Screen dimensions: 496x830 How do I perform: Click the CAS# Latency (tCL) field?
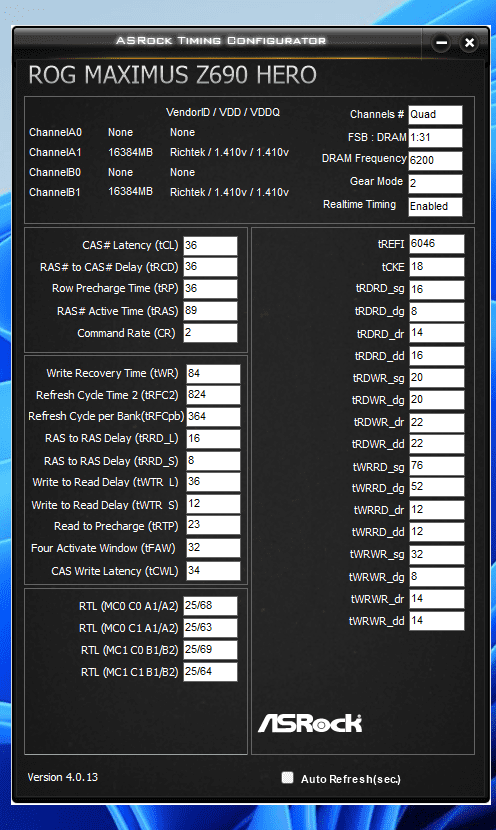tap(210, 246)
